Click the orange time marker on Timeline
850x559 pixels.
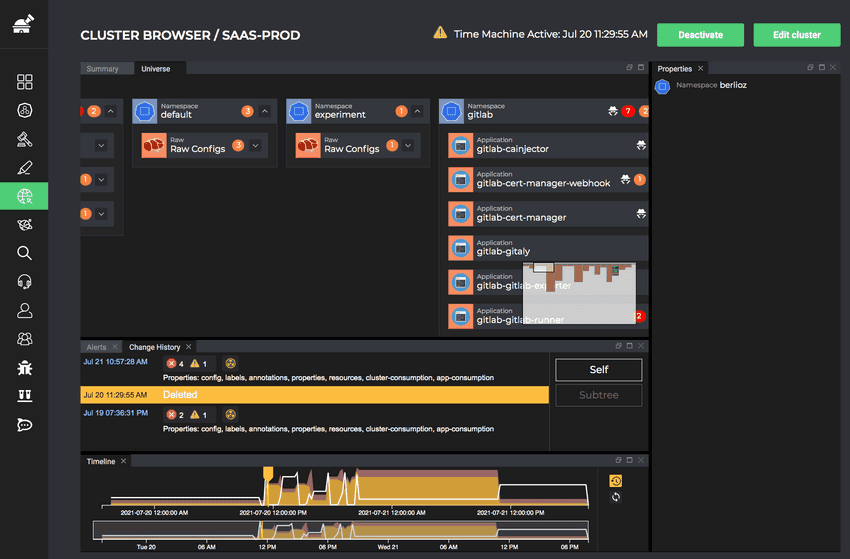pyautogui.click(x=267, y=472)
